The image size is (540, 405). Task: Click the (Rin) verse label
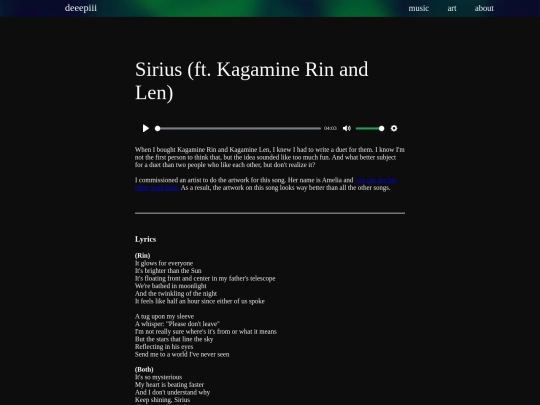[x=142, y=256]
